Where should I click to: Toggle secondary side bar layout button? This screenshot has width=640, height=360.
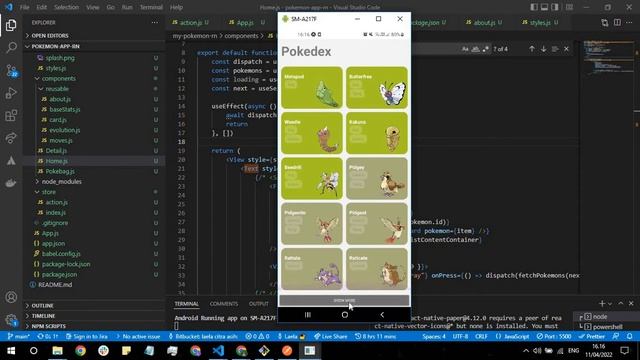click(555, 7)
